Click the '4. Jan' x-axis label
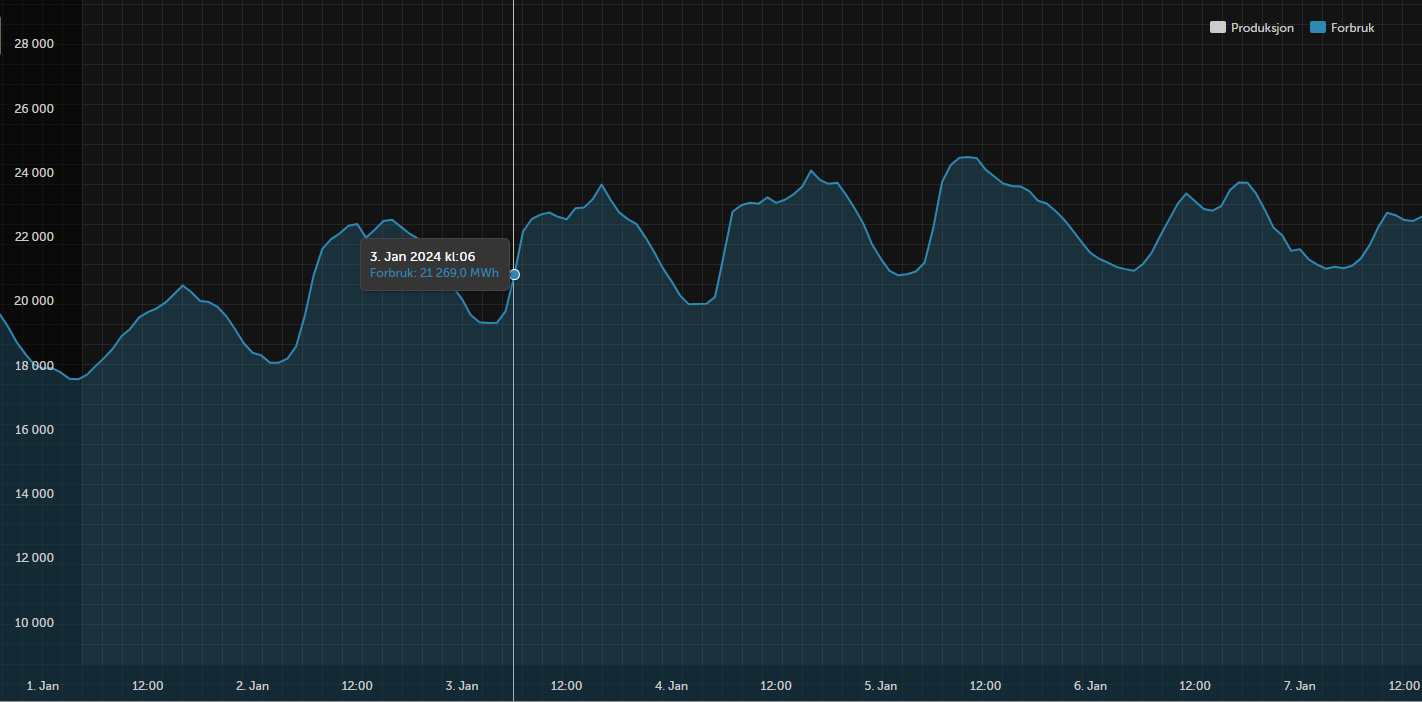Screen dimensions: 1422x702 tap(671, 686)
